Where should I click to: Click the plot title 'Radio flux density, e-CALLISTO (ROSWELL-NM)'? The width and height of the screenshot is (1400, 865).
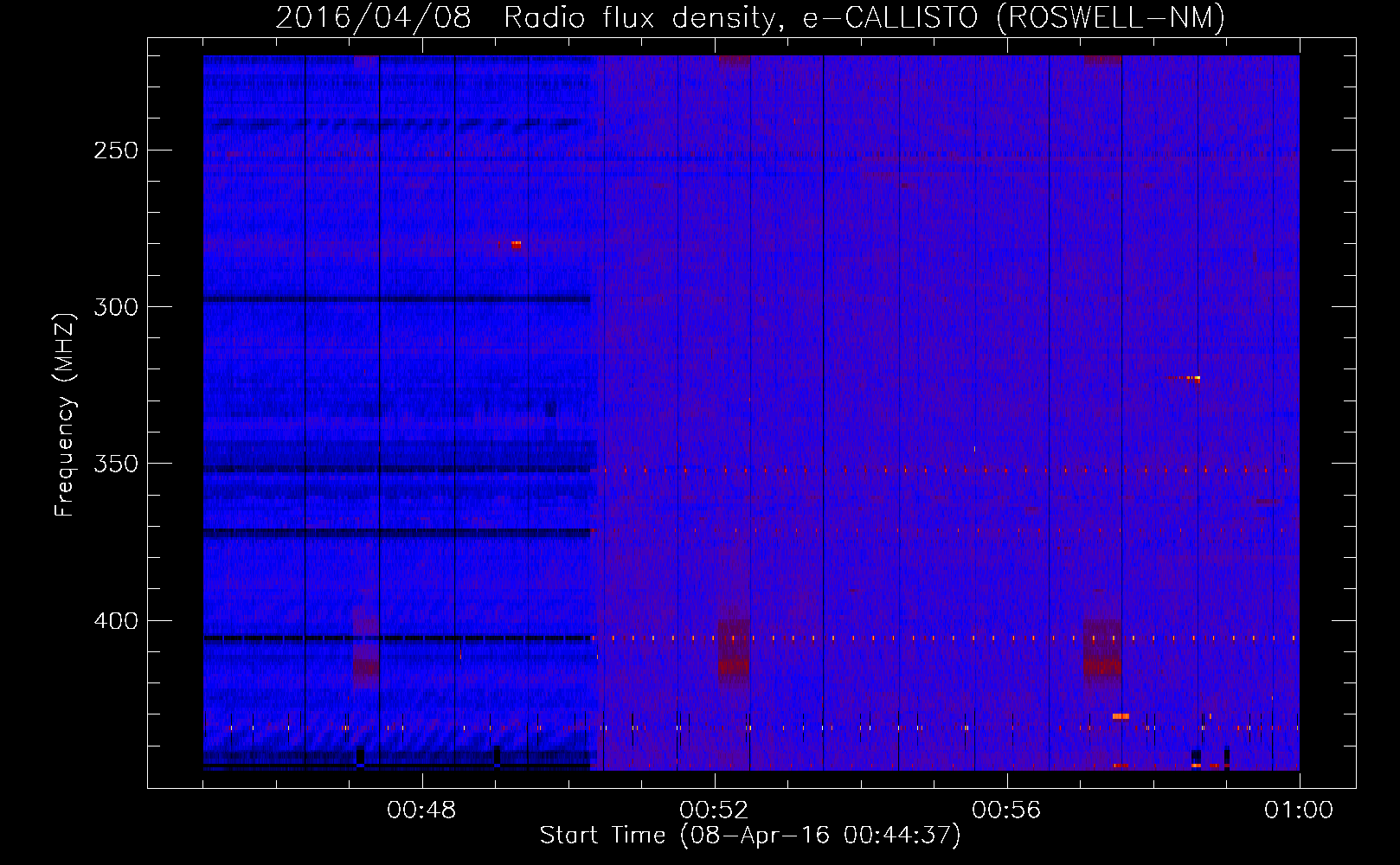(x=864, y=17)
